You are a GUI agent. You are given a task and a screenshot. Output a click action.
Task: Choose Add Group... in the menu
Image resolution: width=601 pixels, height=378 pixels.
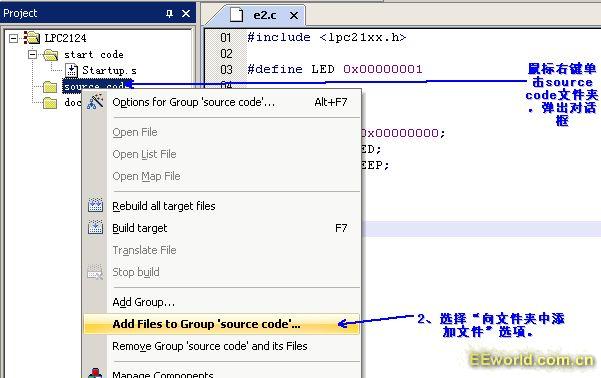[222, 302]
